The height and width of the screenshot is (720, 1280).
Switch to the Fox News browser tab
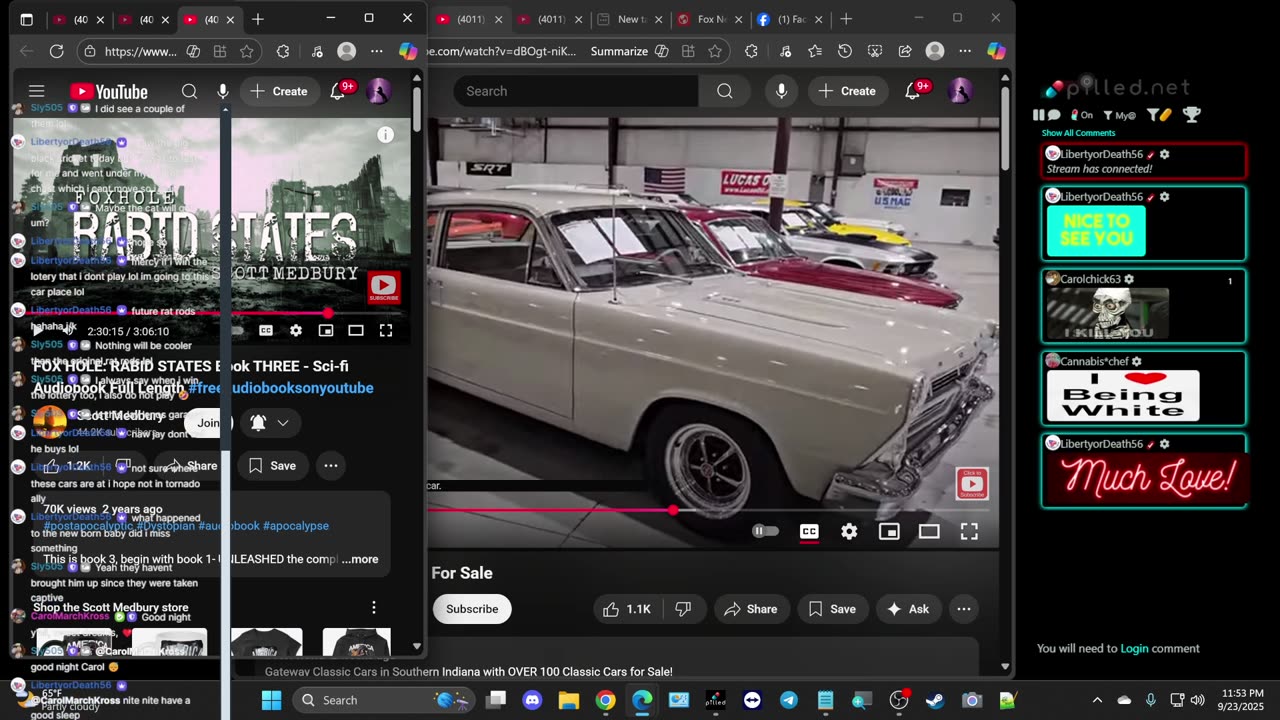[x=702, y=19]
